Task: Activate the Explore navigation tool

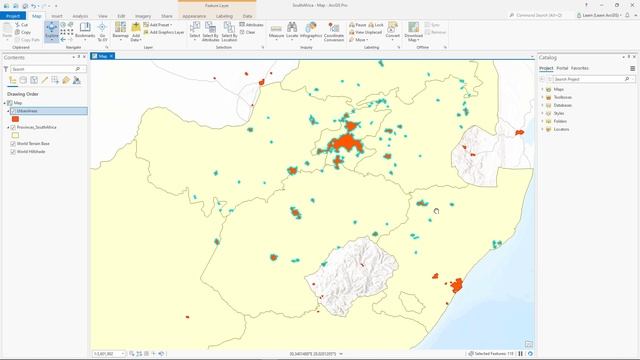Action: (x=51, y=31)
